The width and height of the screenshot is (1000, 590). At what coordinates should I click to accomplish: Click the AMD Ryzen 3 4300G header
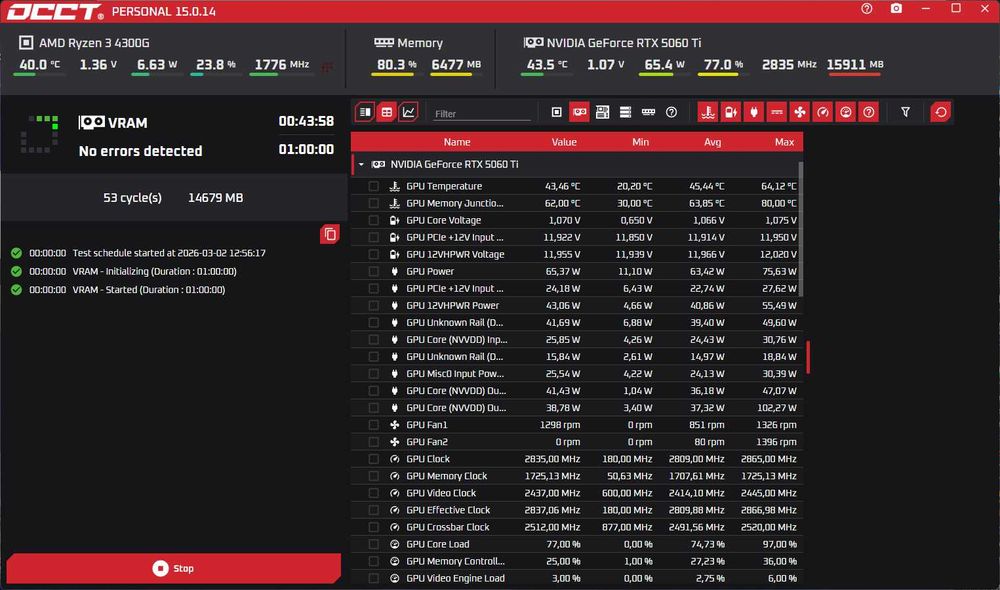click(94, 43)
